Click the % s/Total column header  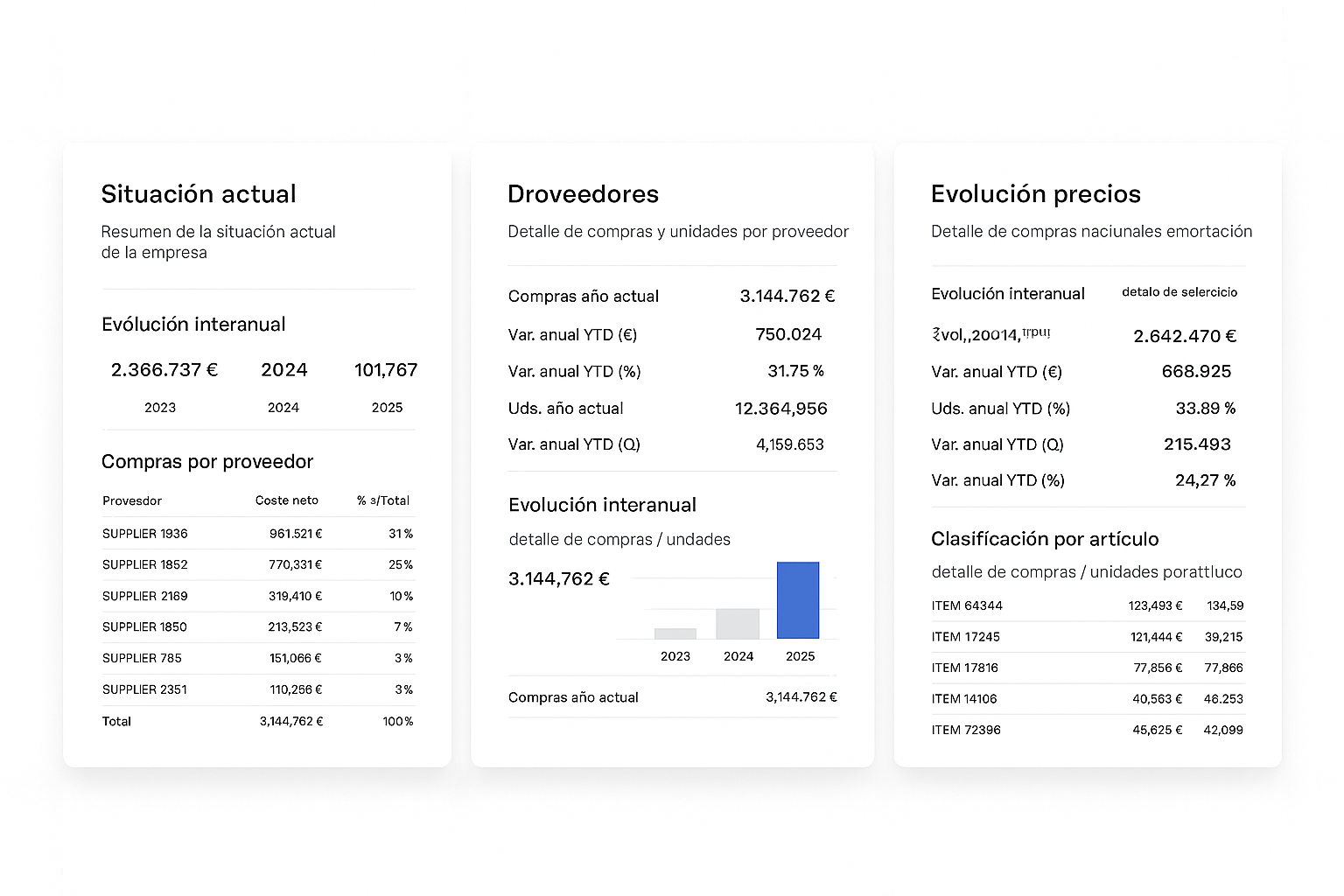tap(382, 500)
